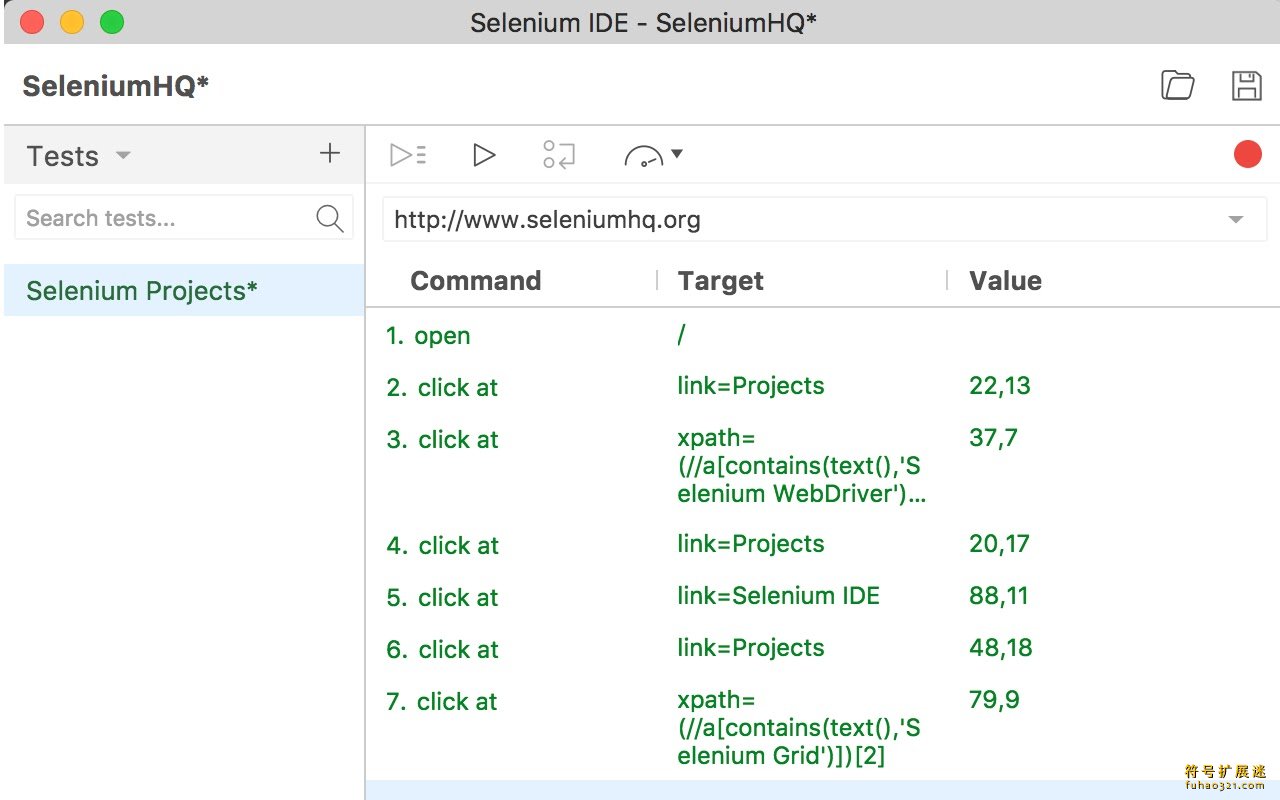1280x800 pixels.
Task: Select step 1 open command
Action: (428, 336)
